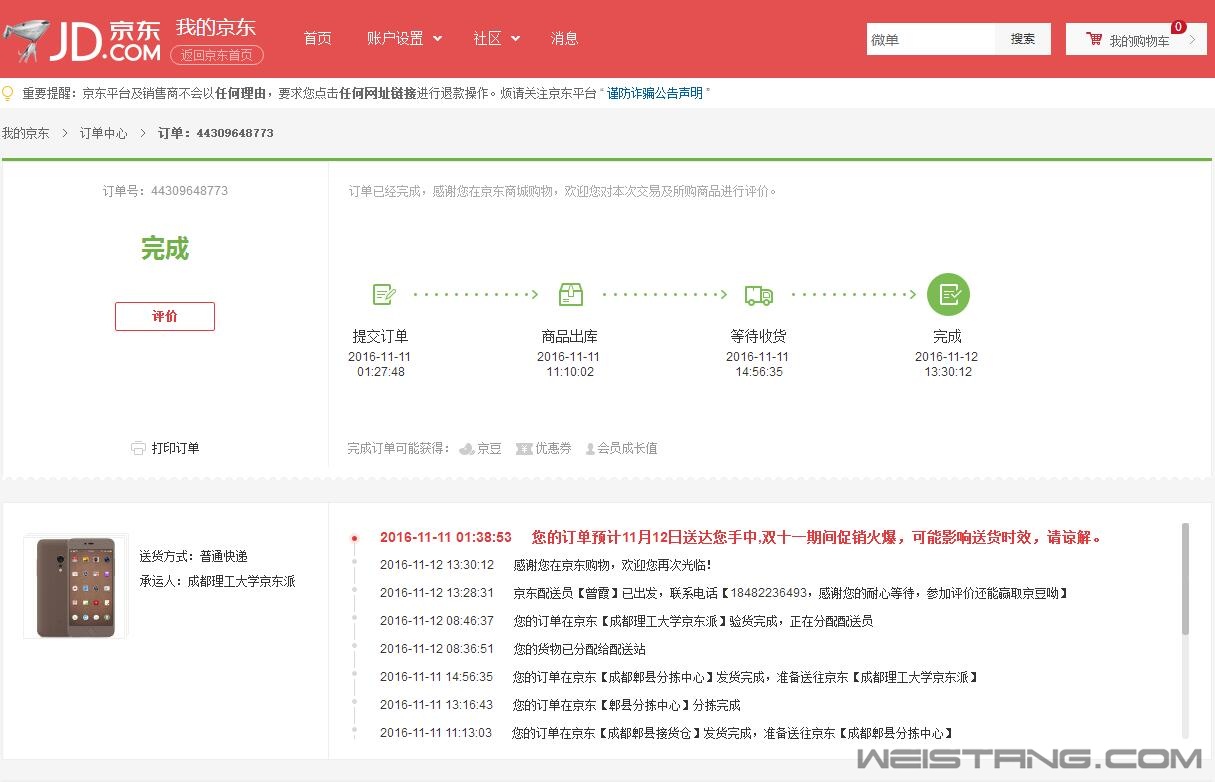1215x782 pixels.
Task: Click the submit order step icon
Action: [383, 294]
